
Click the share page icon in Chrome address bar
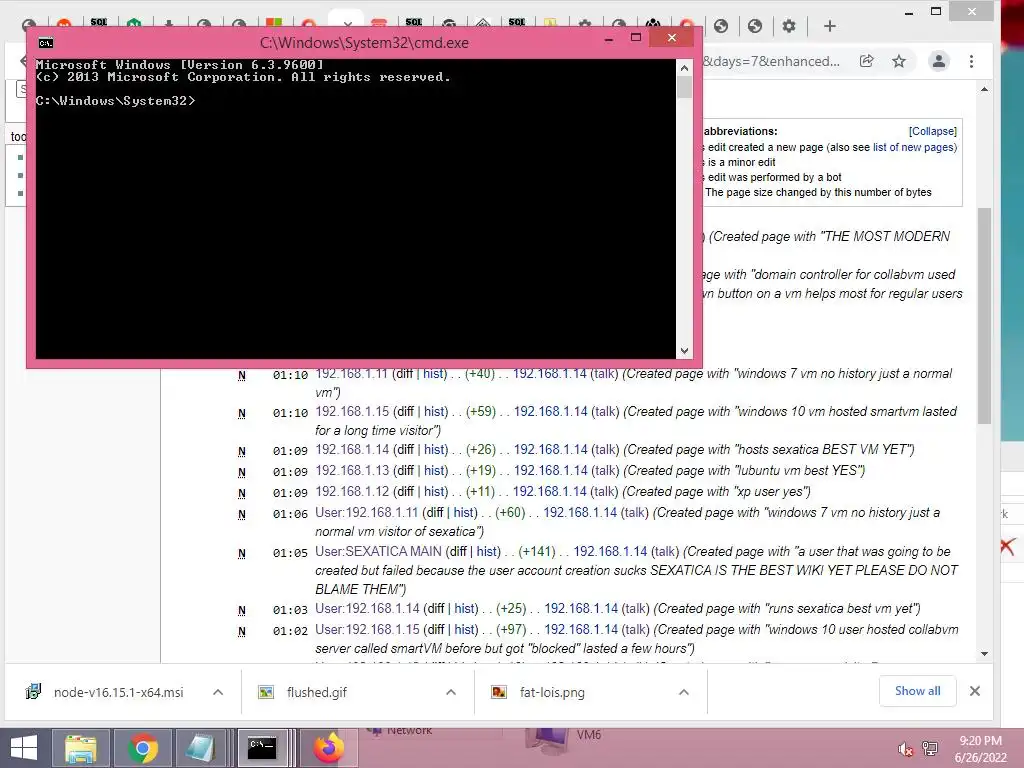[867, 61]
